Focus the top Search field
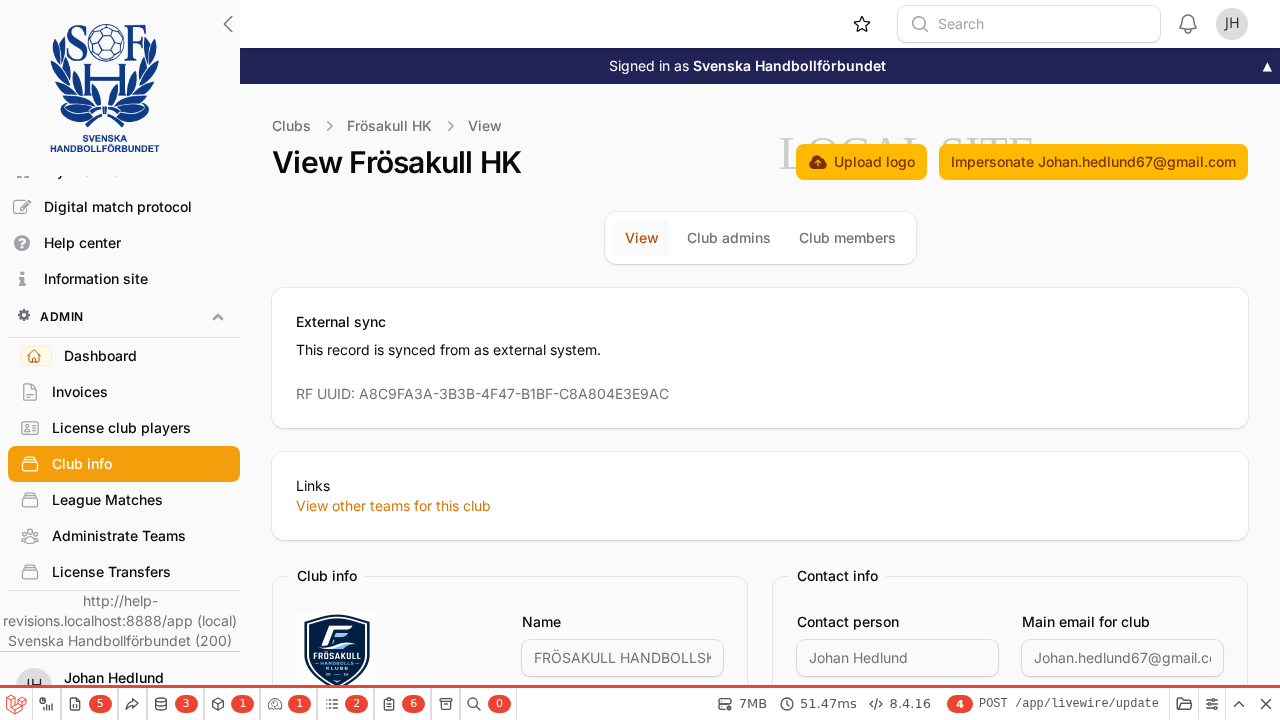 click(x=1029, y=24)
